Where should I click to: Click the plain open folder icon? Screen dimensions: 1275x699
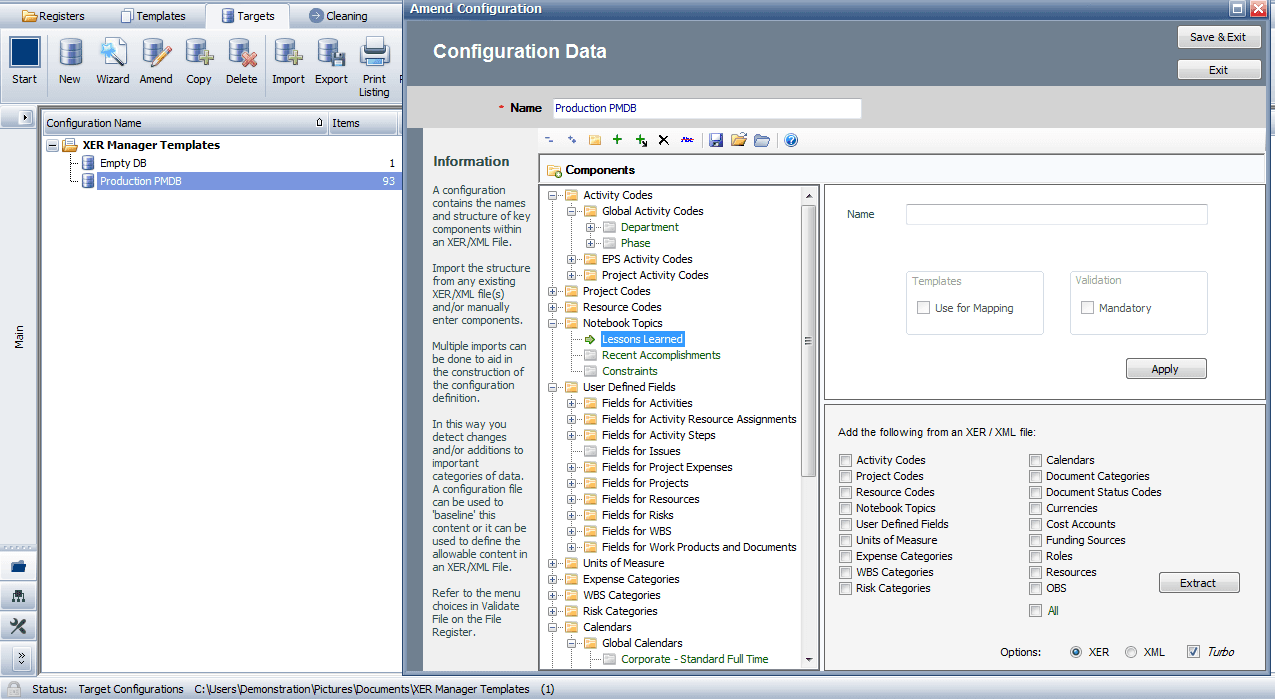(x=762, y=141)
